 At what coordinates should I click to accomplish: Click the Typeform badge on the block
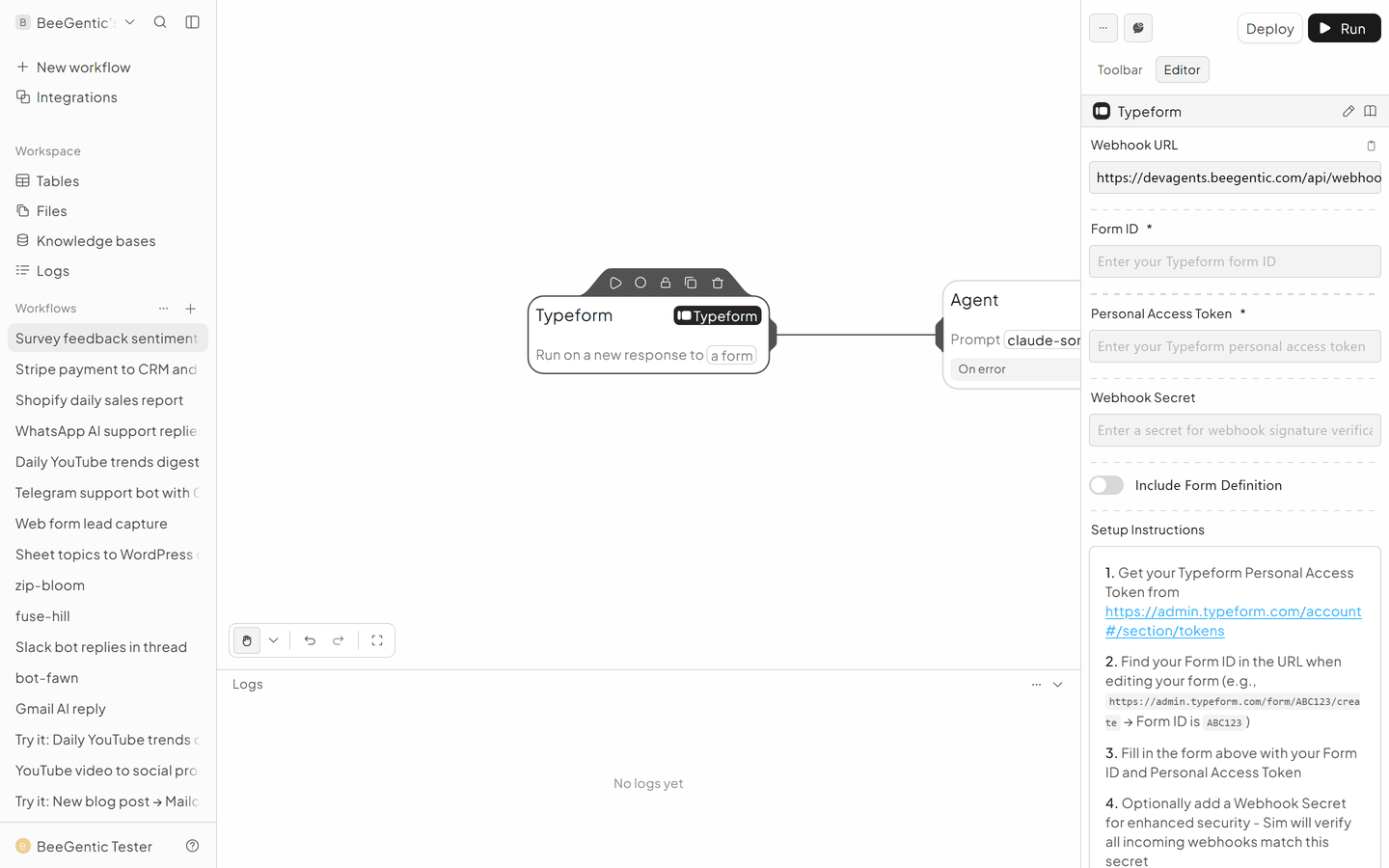coord(718,315)
